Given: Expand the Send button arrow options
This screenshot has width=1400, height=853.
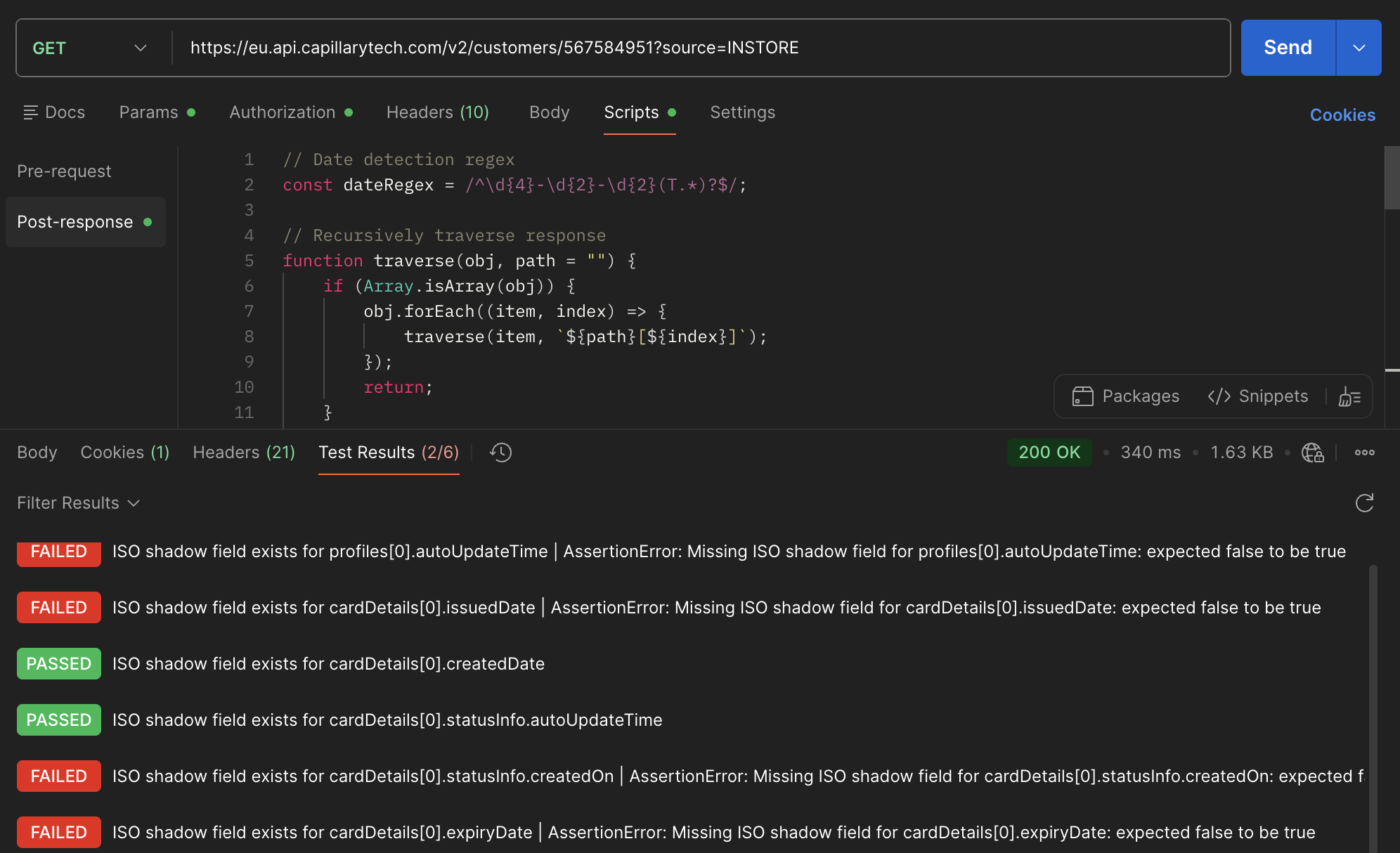Looking at the screenshot, I should point(1359,48).
